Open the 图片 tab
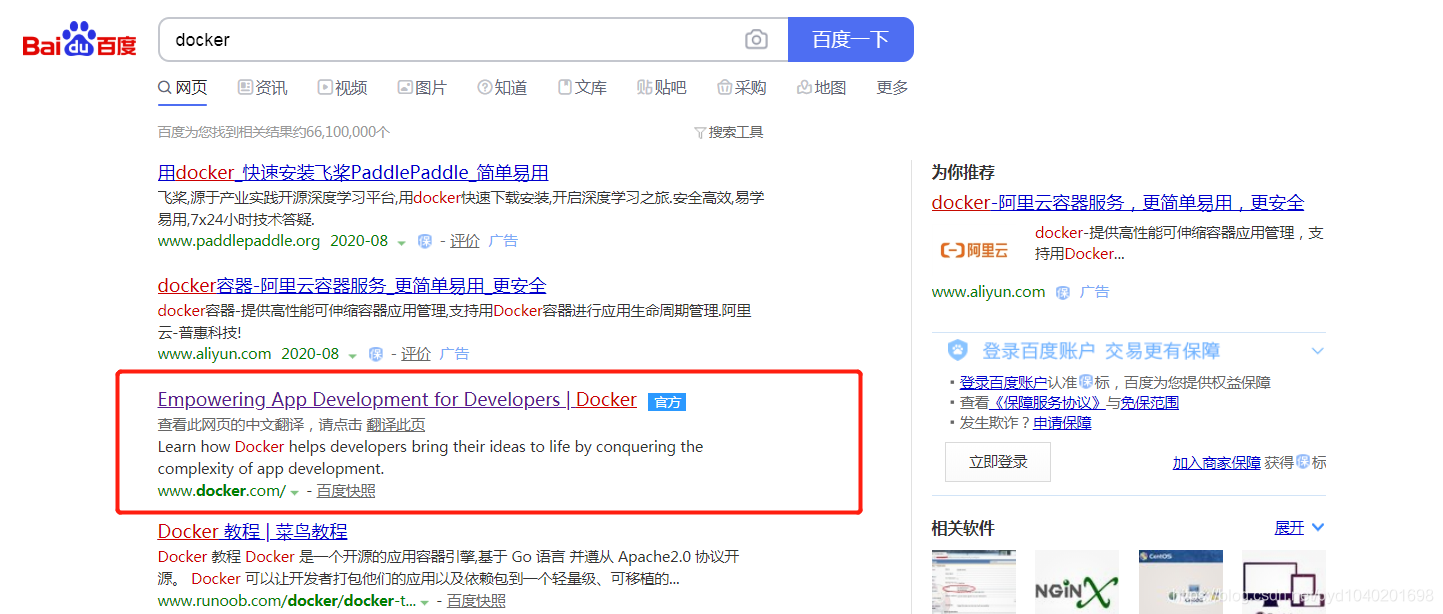Viewport: 1443px width, 614px height. [422, 88]
